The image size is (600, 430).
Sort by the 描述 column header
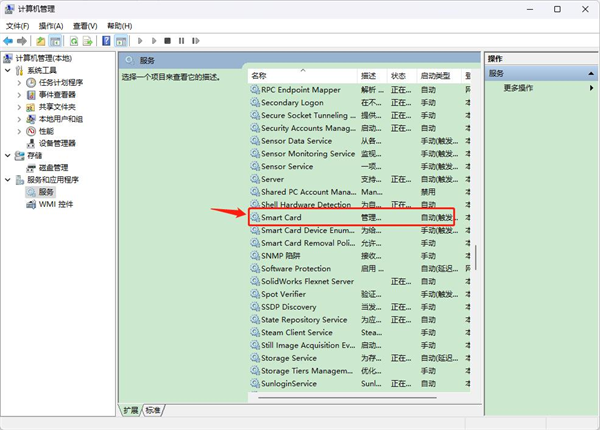point(372,76)
